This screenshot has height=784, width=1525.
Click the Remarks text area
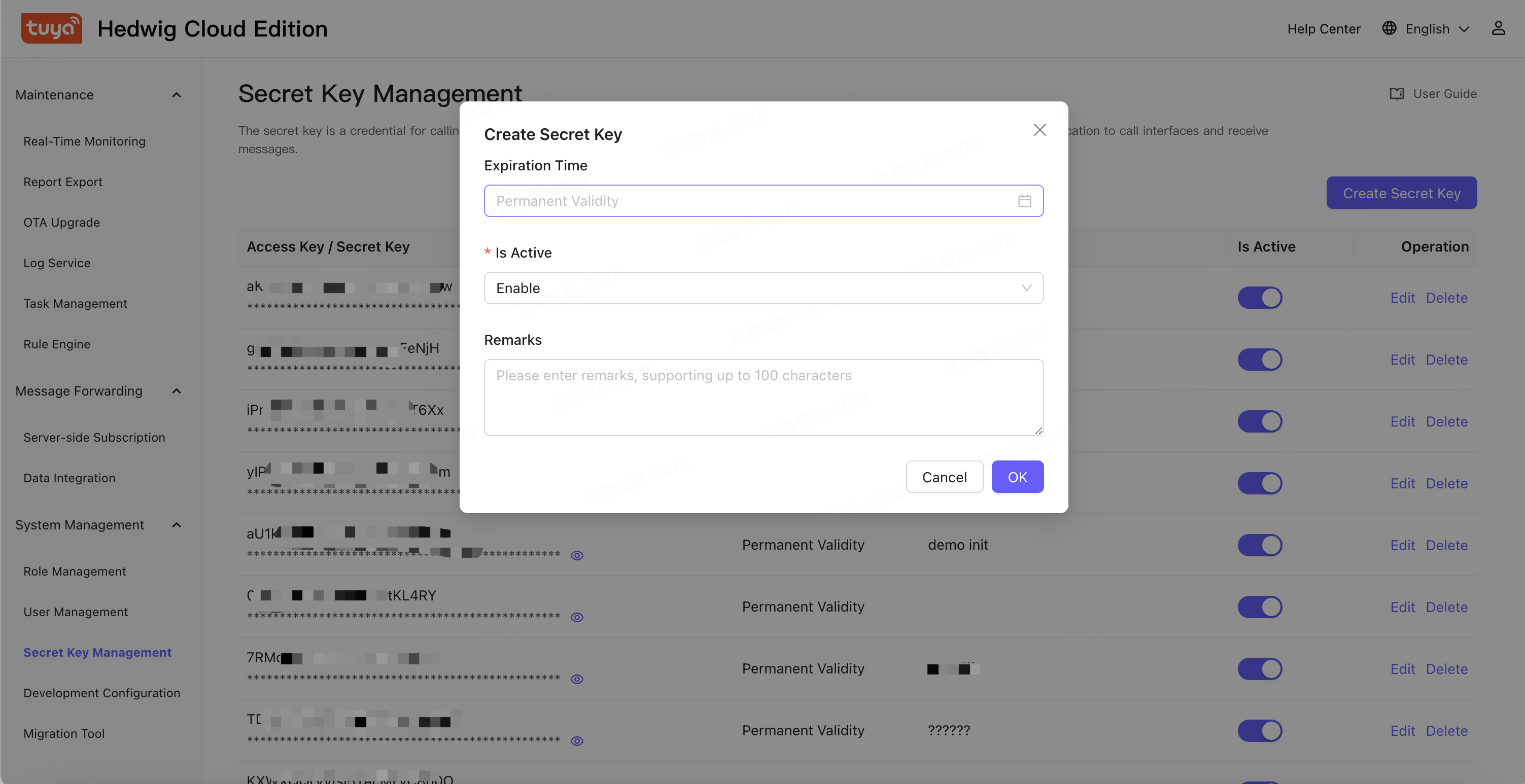pyautogui.click(x=764, y=397)
